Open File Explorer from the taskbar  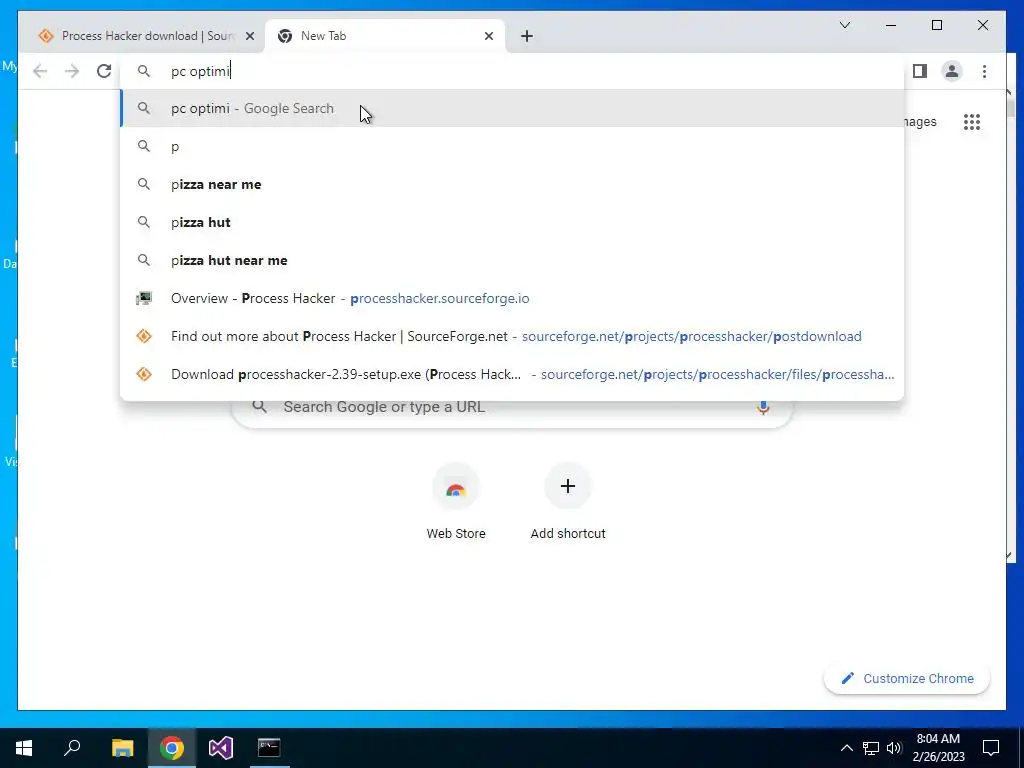[122, 748]
